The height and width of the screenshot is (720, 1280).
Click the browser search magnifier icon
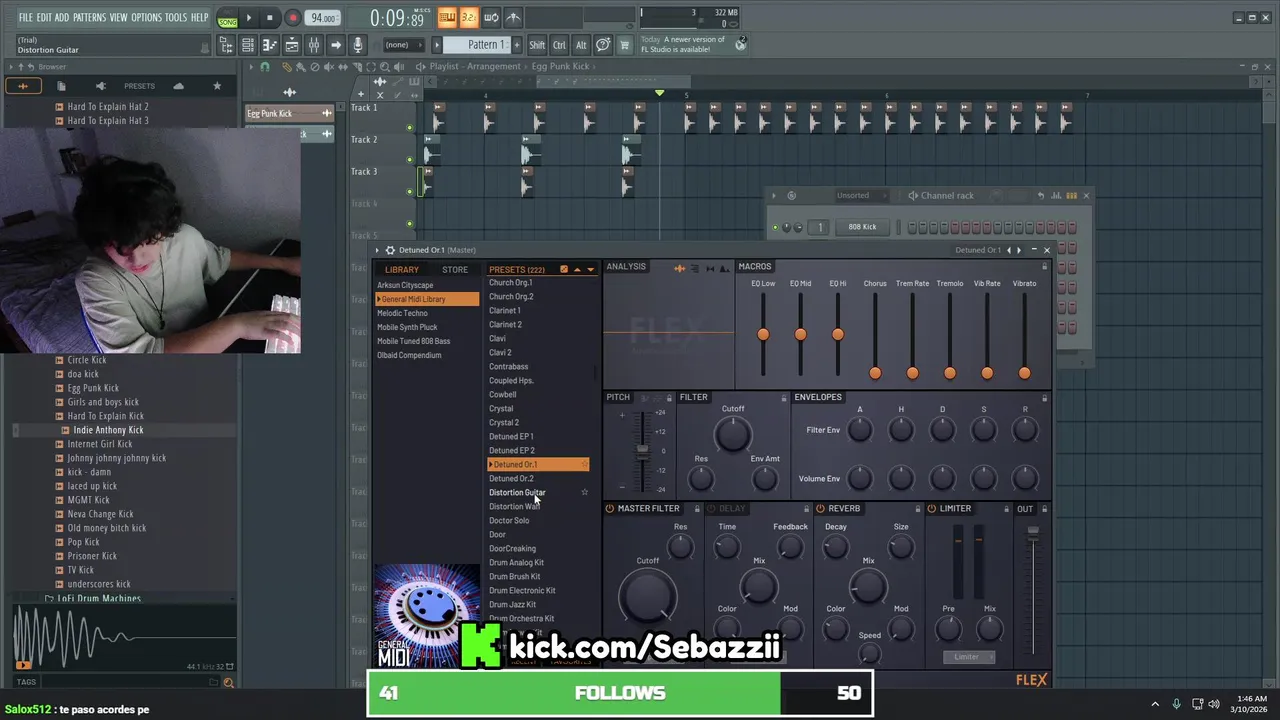(x=228, y=682)
